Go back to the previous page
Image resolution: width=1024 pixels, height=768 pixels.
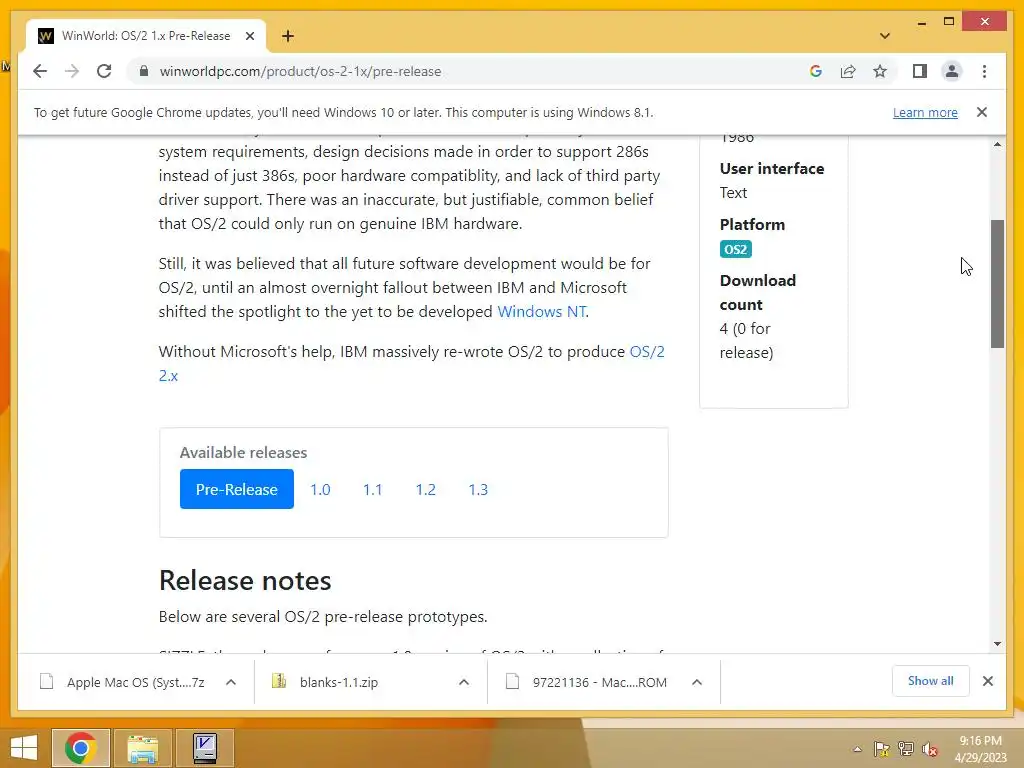[x=40, y=71]
